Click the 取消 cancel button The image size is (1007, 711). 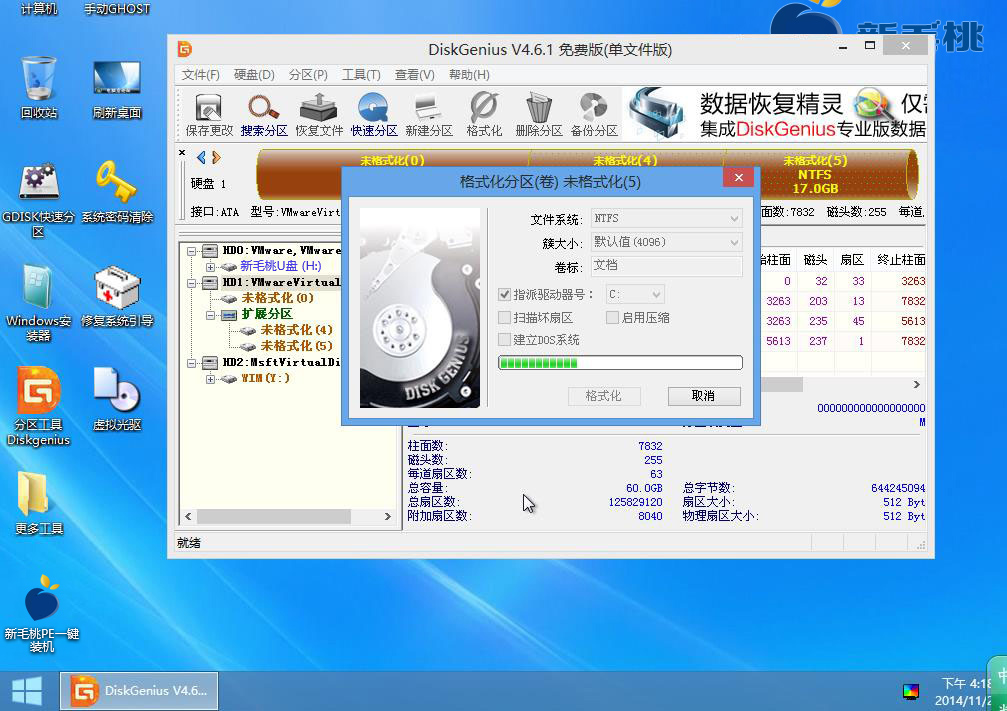point(704,396)
